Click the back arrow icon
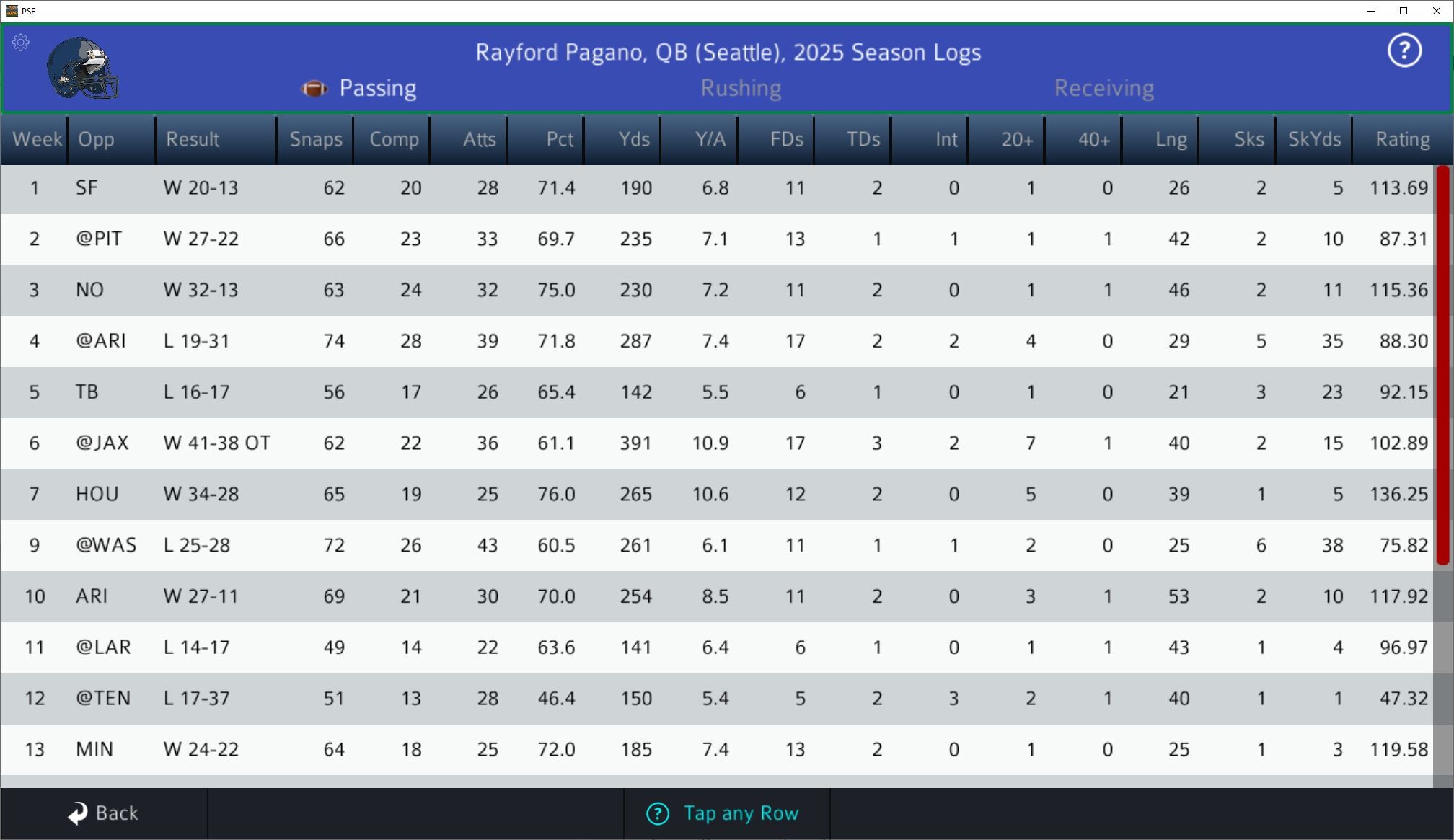 (x=78, y=813)
